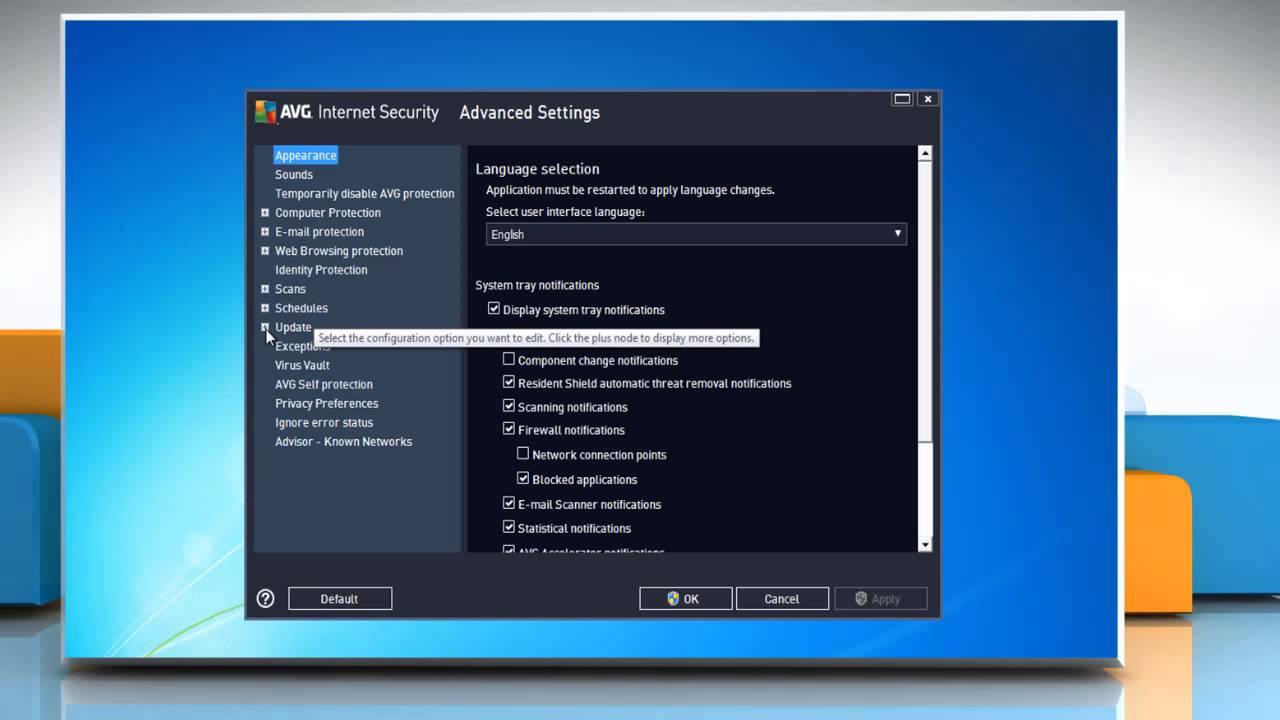This screenshot has height=720, width=1280.
Task: Select Identity Protection in tree
Action: coord(321,270)
